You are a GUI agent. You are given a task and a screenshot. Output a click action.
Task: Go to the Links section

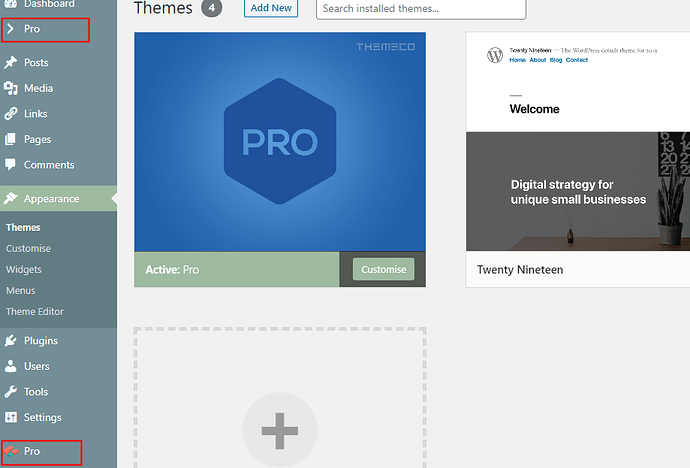pyautogui.click(x=36, y=113)
